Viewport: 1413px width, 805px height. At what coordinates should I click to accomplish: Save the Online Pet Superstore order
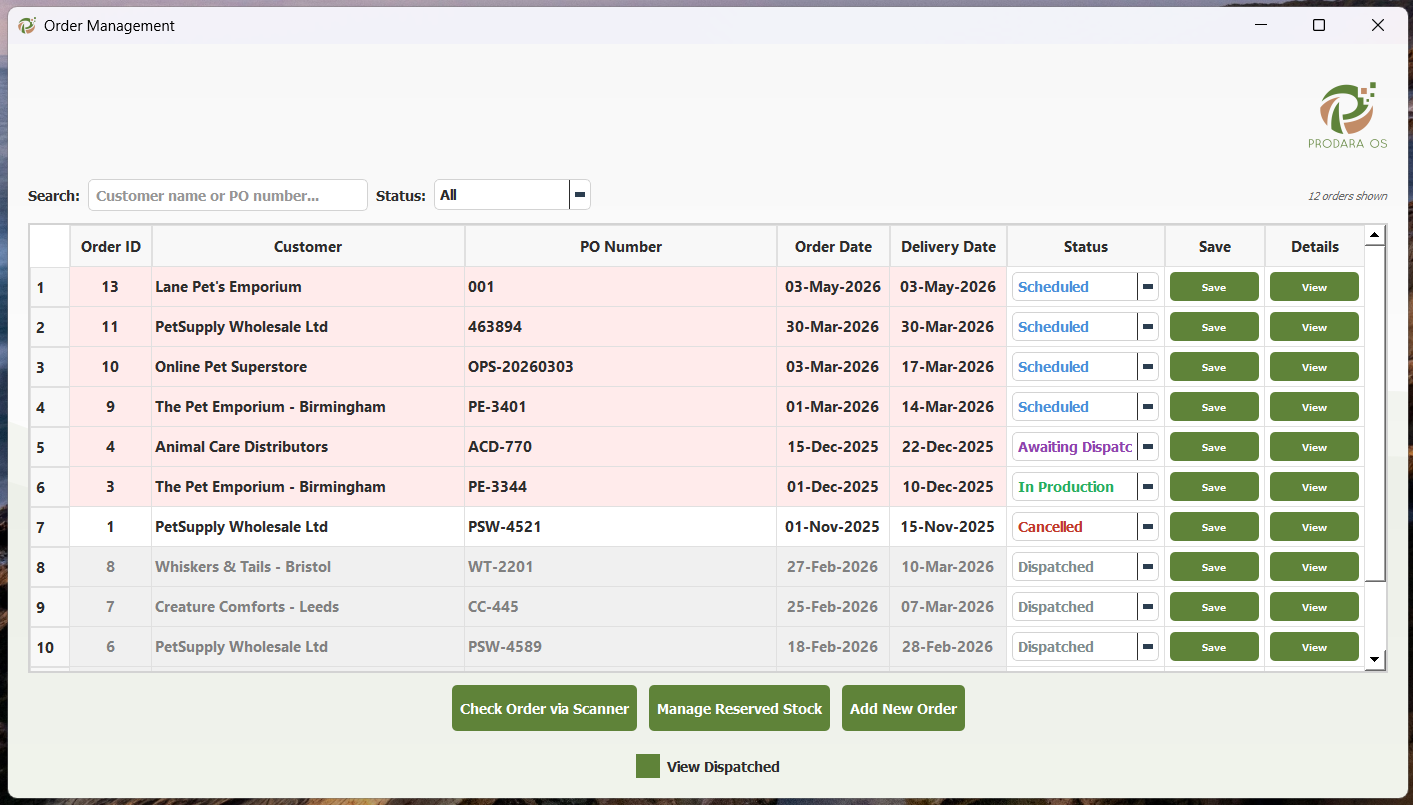pos(1214,367)
